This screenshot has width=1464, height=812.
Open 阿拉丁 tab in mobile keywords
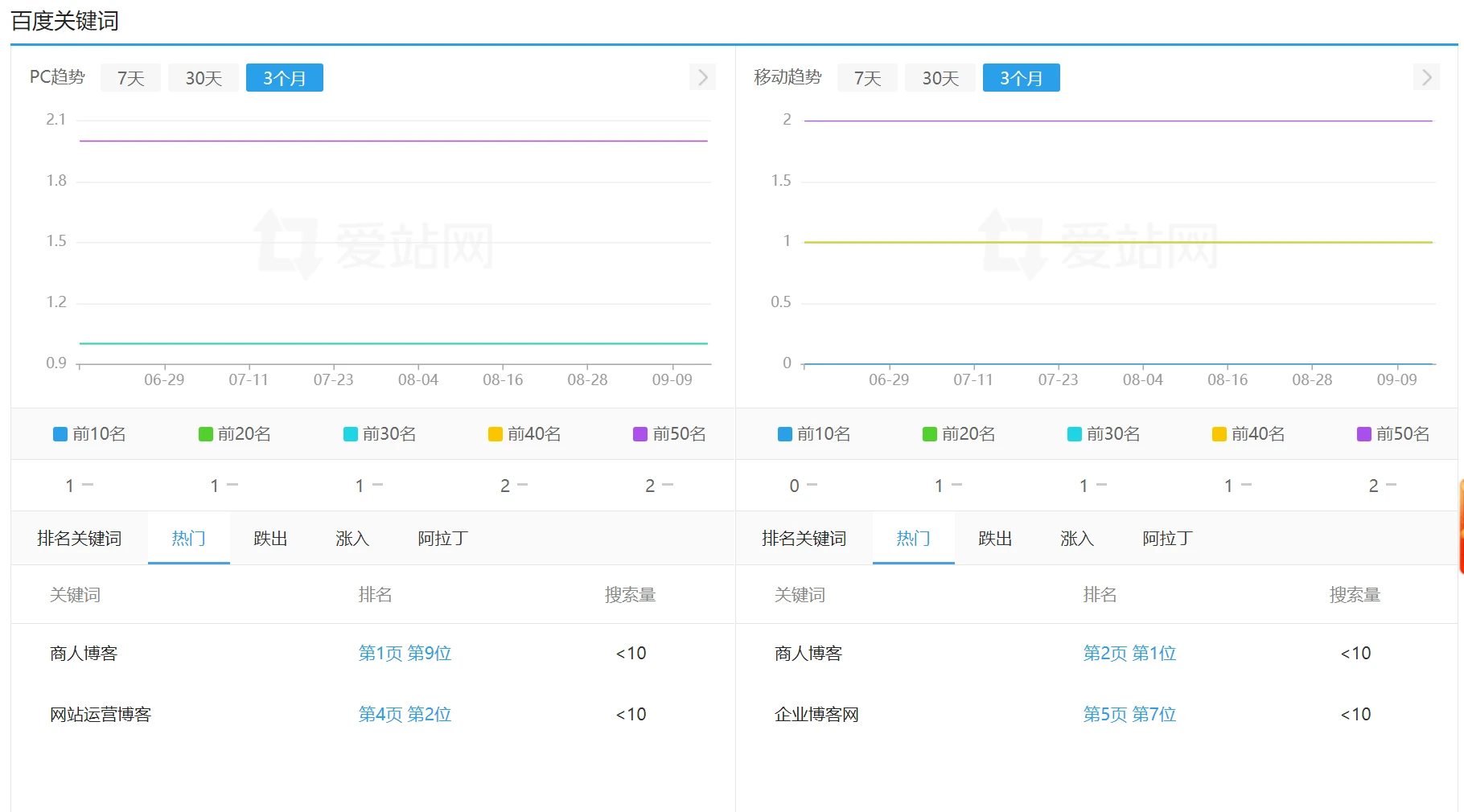(1167, 539)
